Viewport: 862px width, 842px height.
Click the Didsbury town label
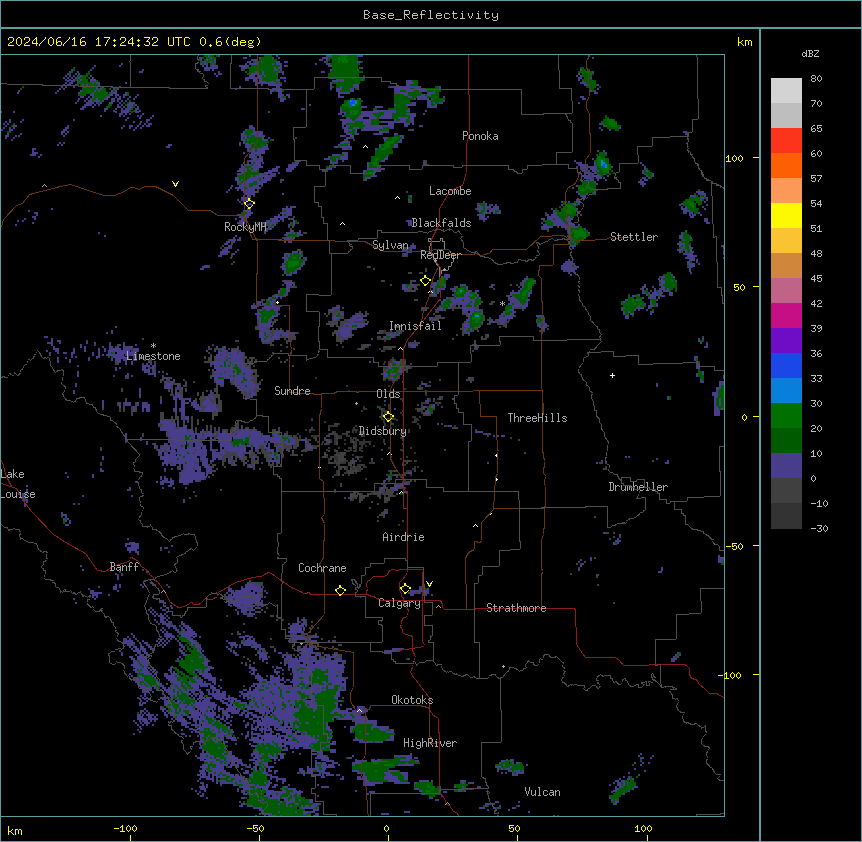(383, 431)
